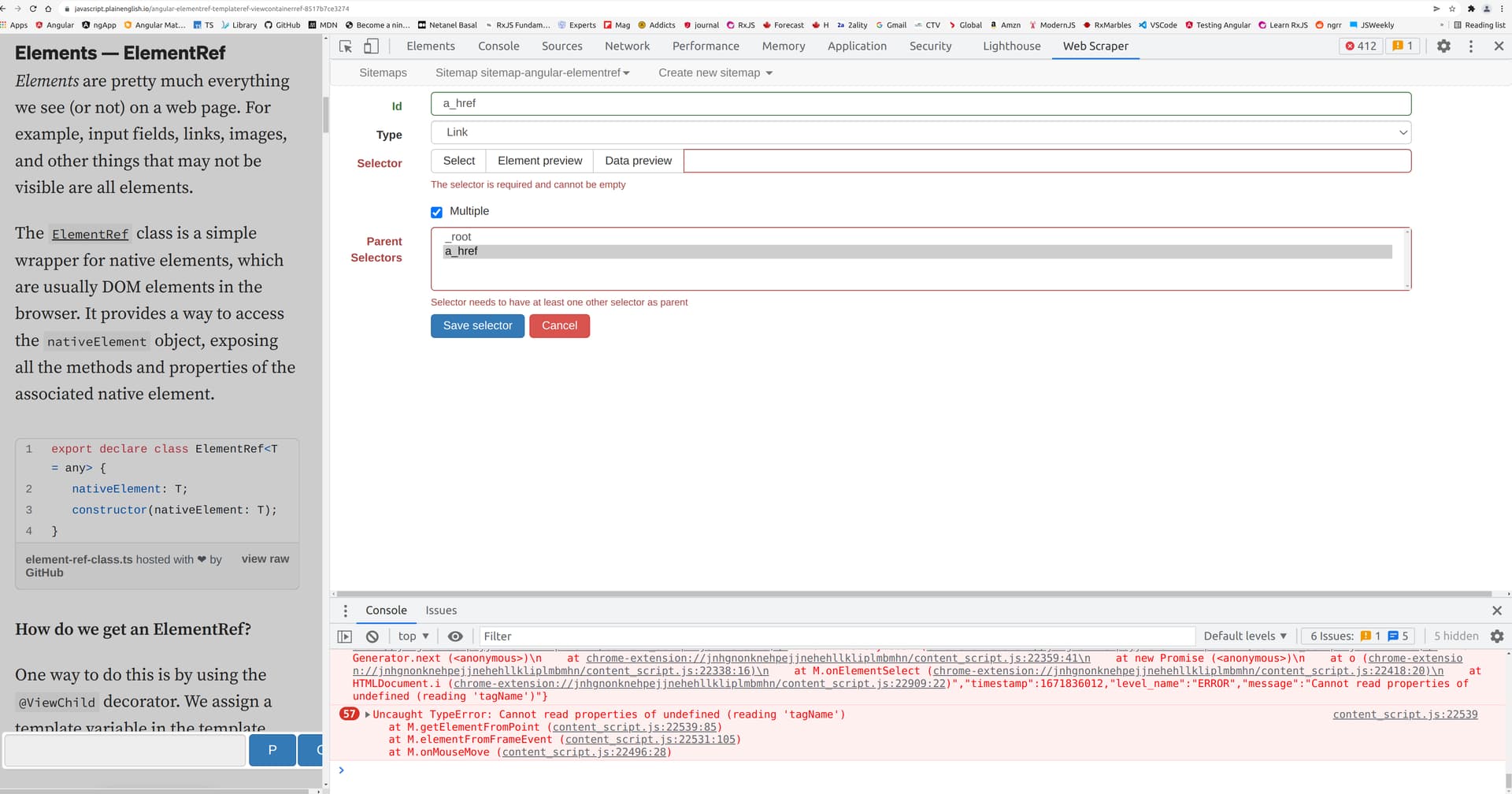Open DevTools three-dot customize menu
This screenshot has width=1512, height=794.
click(1470, 46)
